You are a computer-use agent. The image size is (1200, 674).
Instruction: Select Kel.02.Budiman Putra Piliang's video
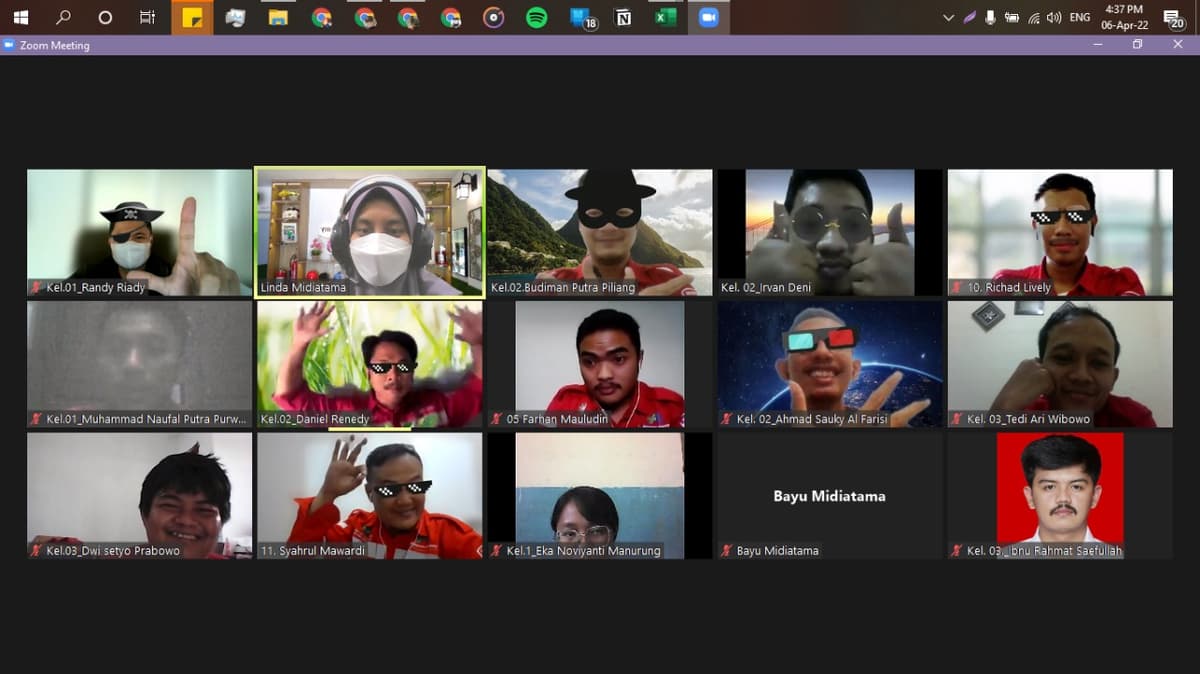tap(600, 232)
